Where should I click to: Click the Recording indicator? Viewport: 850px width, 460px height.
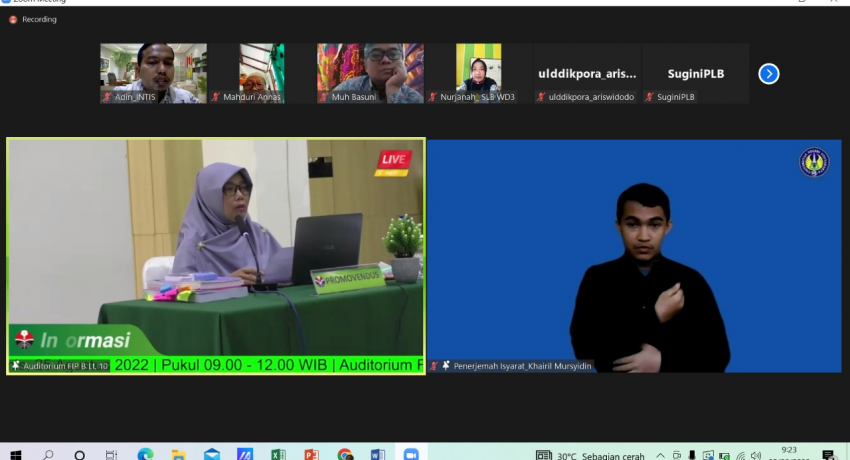(33, 20)
